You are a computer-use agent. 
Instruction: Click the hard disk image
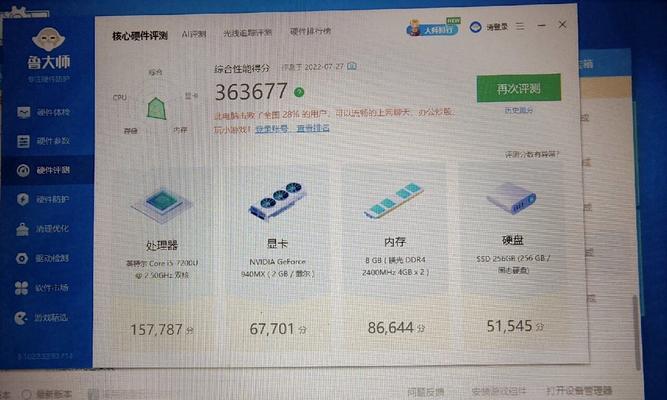(512, 198)
